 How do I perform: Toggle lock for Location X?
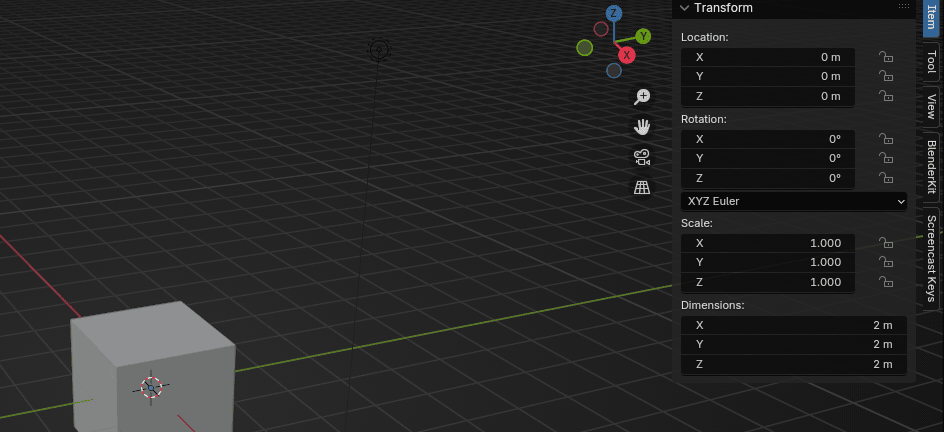[885, 57]
